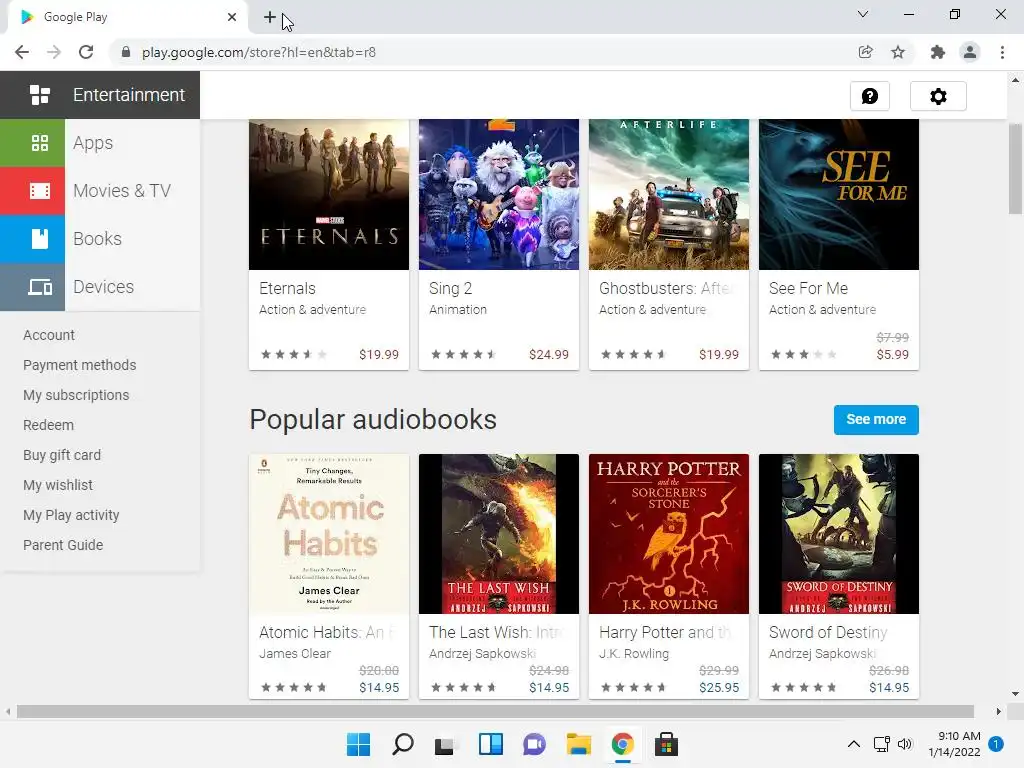This screenshot has width=1024, height=768.
Task: Open the clock and date in the taskbar
Action: coord(954,744)
